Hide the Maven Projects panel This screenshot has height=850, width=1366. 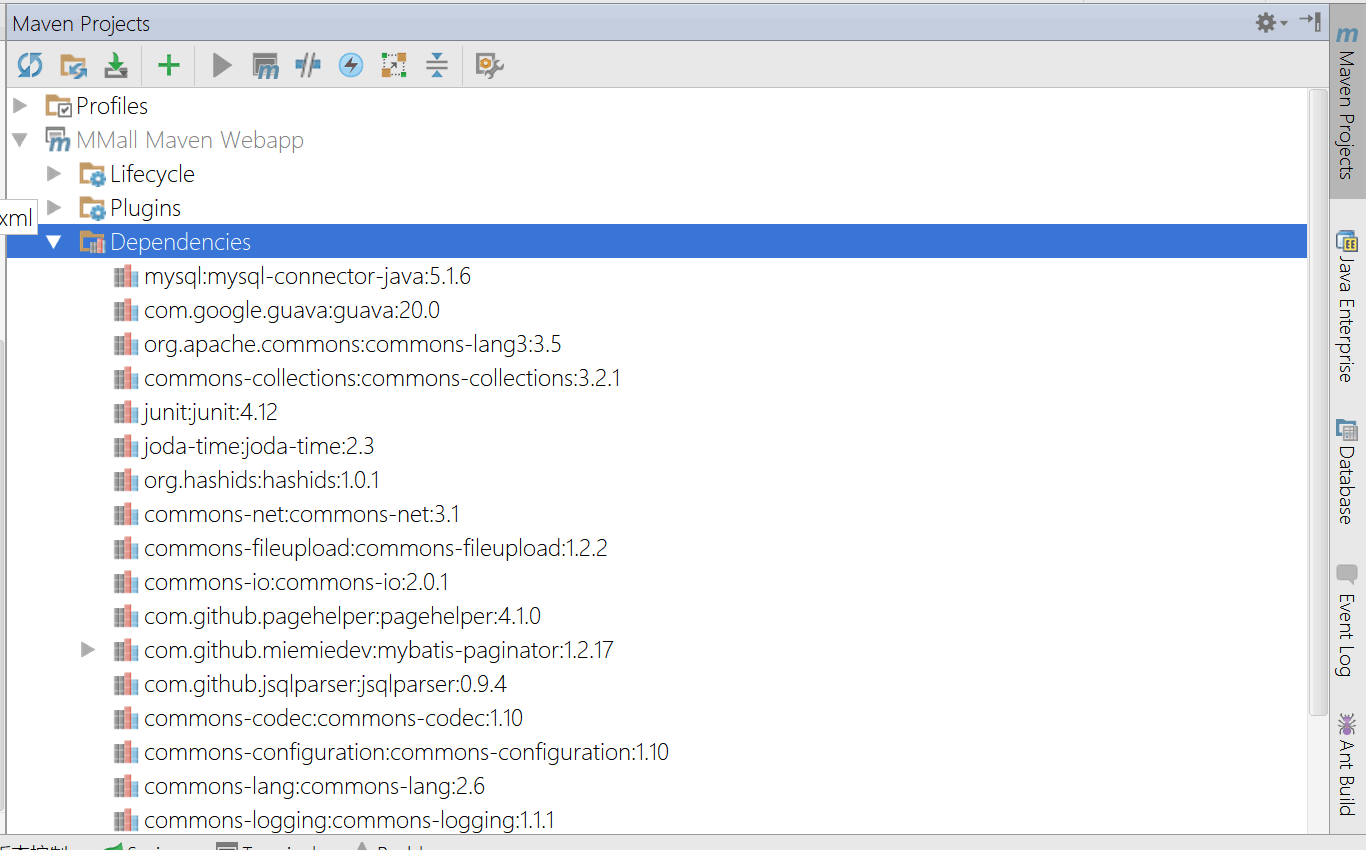pyautogui.click(x=1310, y=21)
